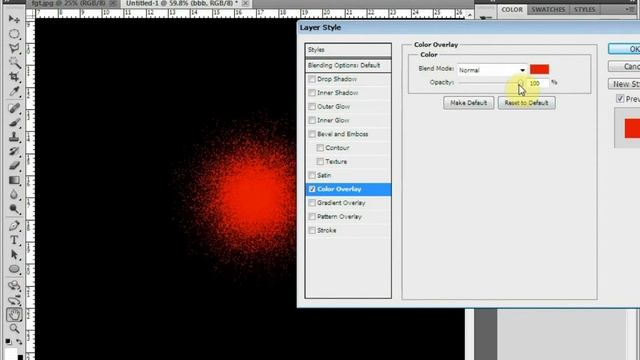Enable the Bevel and Emboss checkbox

312,134
